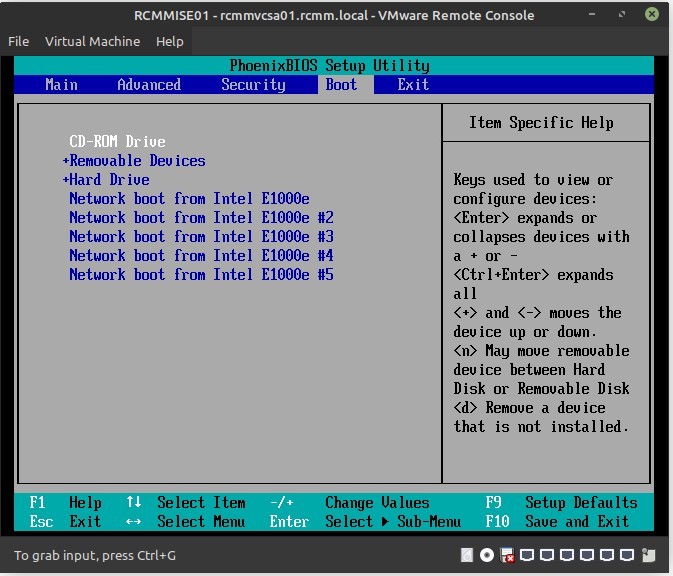The image size is (673, 576).
Task: Click the Select Menu key hint
Action: point(185,521)
